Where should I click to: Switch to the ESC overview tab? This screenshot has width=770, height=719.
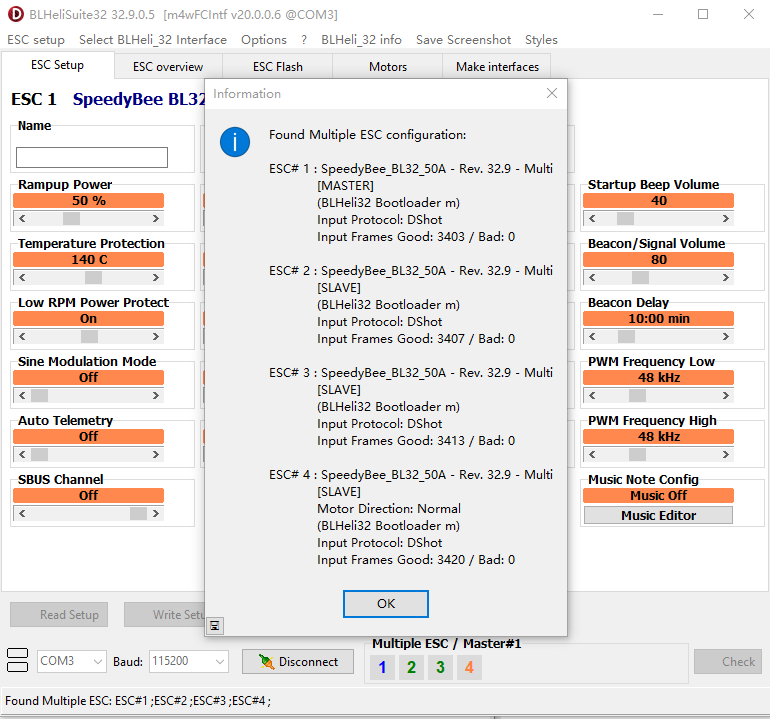coord(168,67)
